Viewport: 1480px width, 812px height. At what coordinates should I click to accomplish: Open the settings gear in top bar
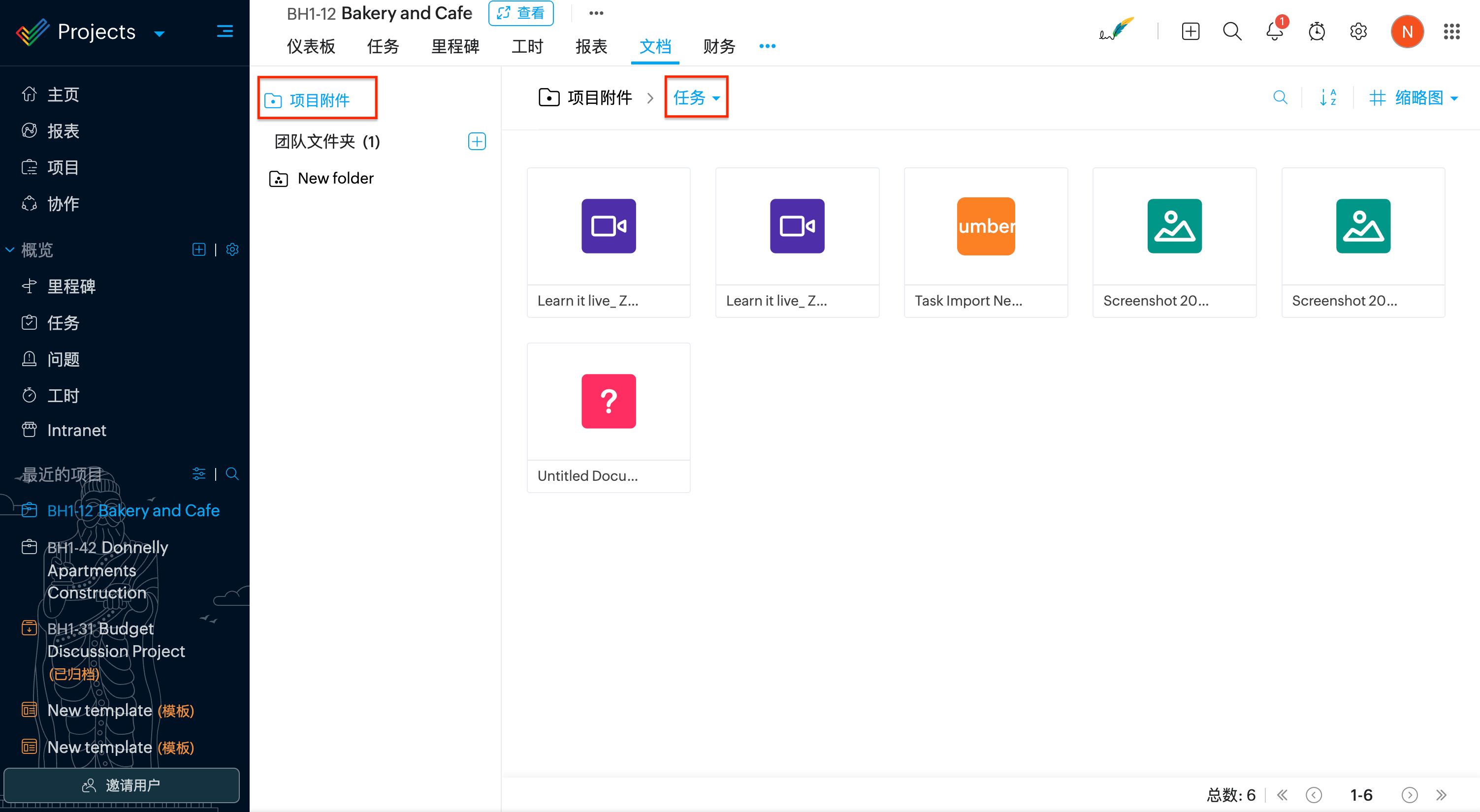pos(1358,31)
